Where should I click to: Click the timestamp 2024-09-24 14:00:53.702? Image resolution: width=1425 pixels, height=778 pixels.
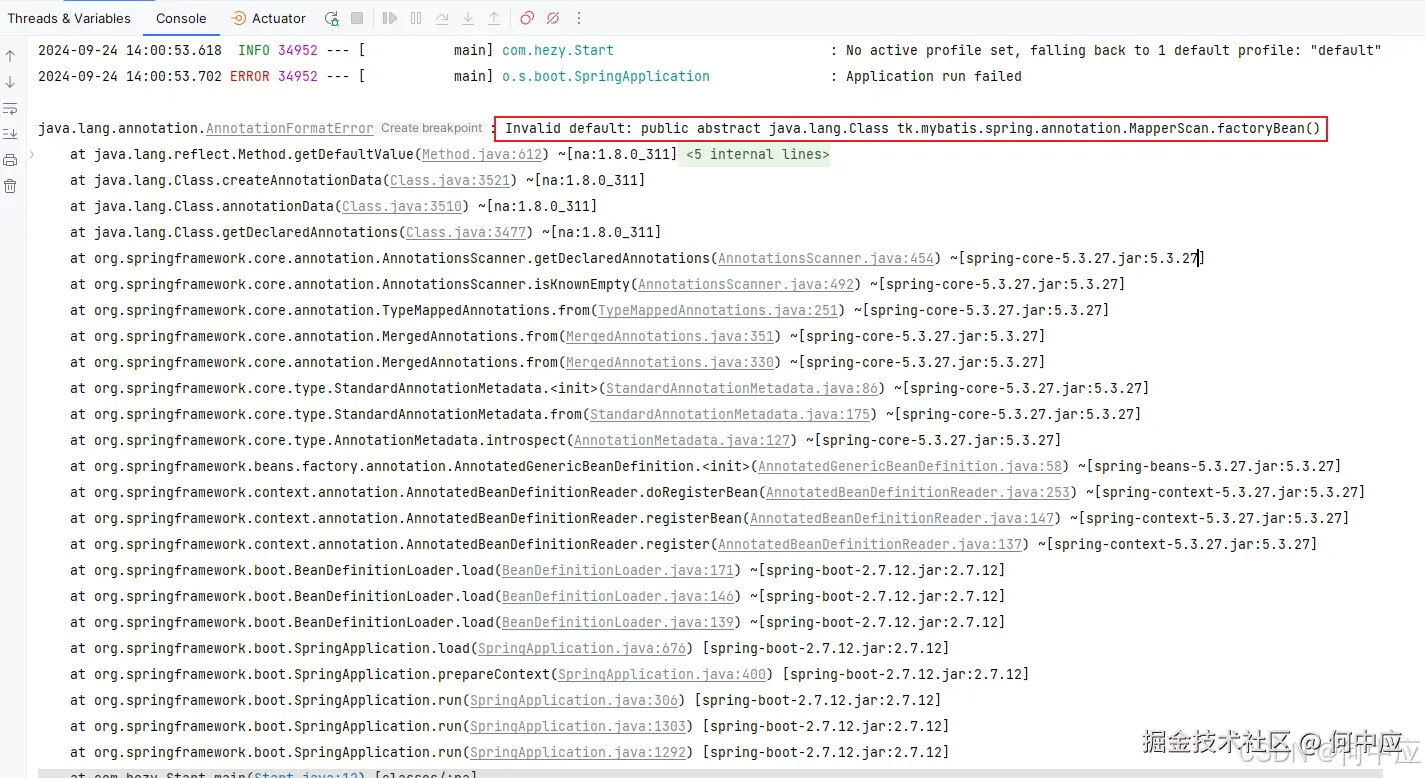(x=130, y=76)
